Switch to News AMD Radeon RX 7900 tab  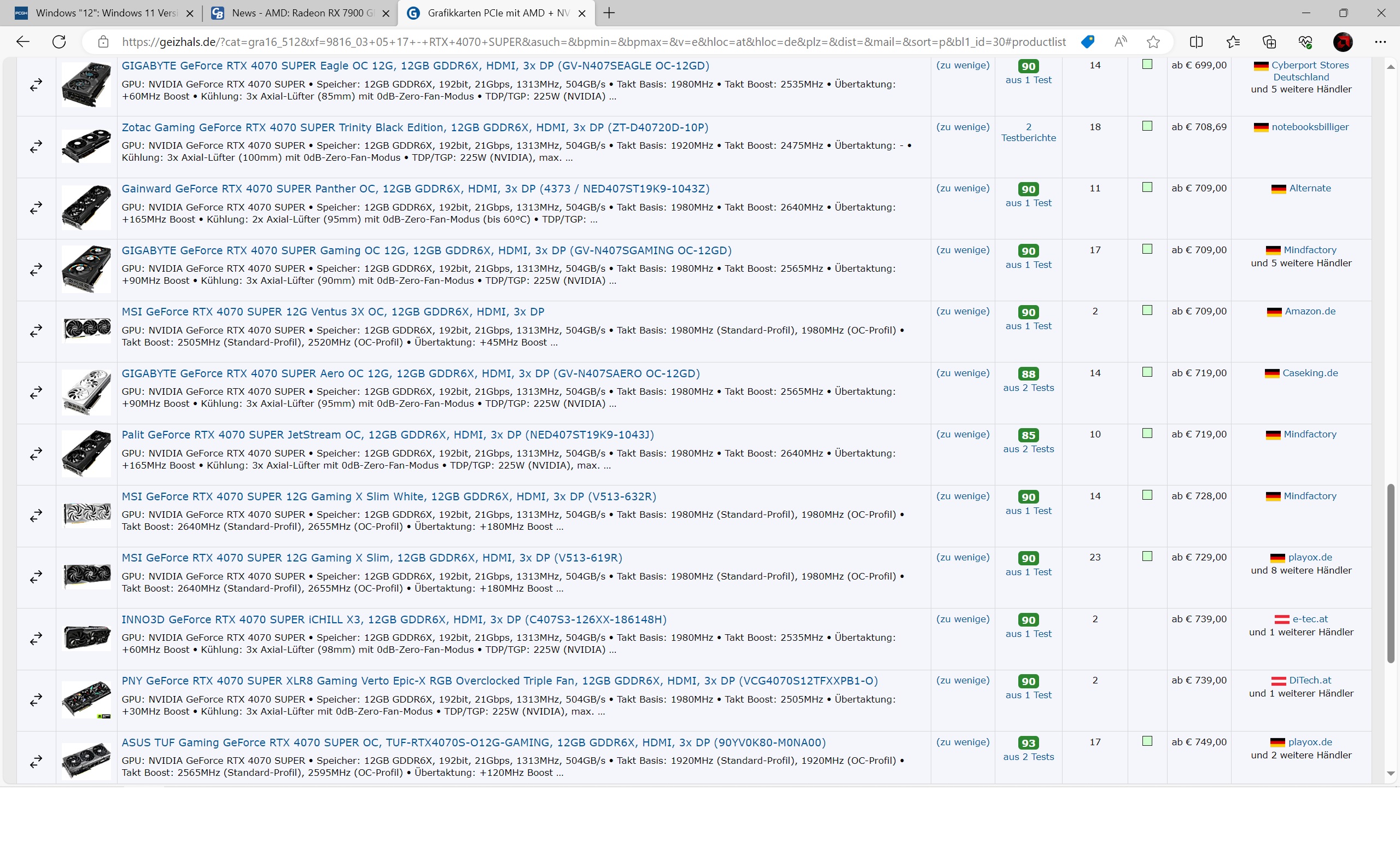[x=301, y=13]
